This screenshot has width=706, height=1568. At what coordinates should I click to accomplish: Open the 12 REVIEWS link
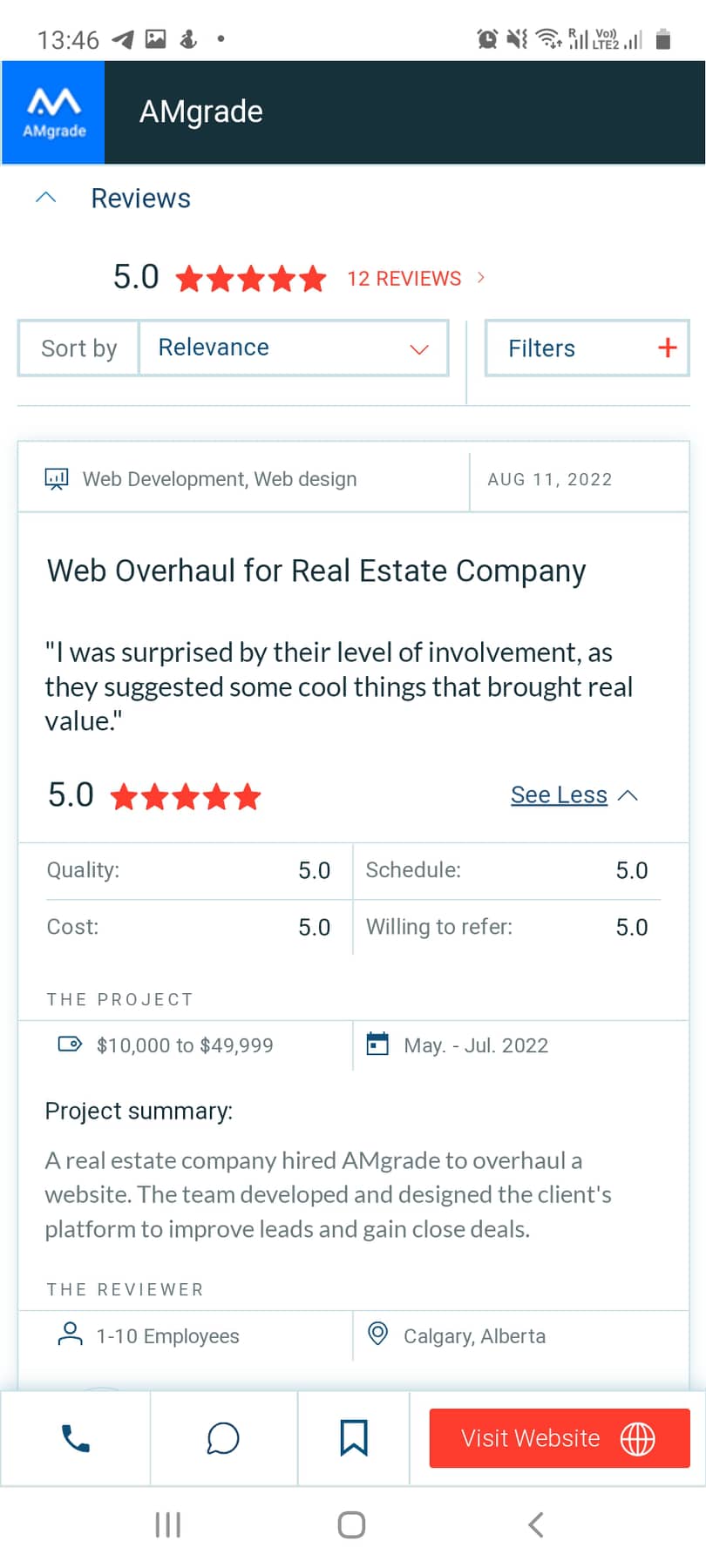(404, 278)
